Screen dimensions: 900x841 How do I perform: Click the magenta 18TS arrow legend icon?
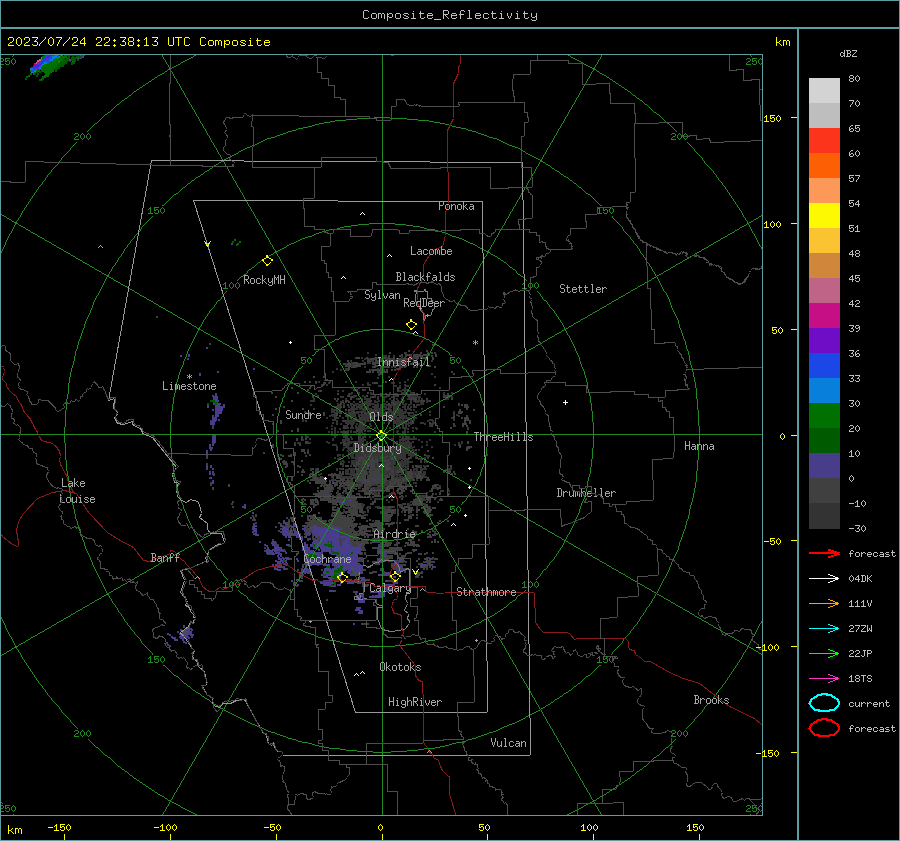824,679
